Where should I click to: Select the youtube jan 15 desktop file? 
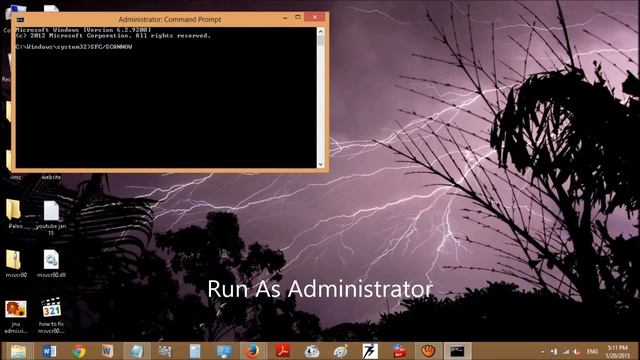click(x=51, y=218)
